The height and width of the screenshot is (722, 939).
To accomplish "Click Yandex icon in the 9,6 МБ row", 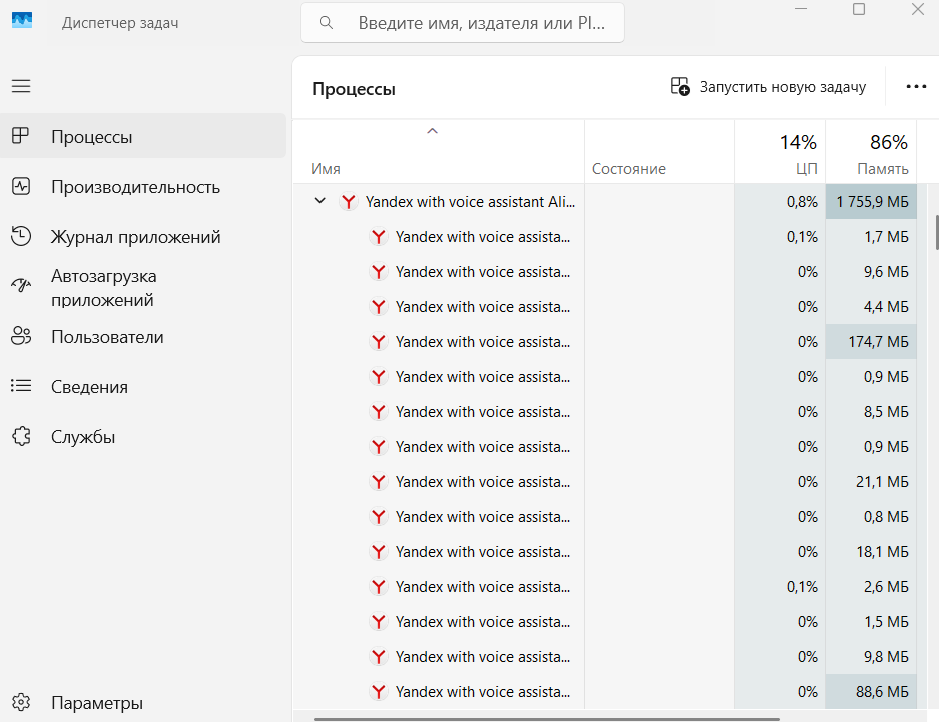I will (x=378, y=272).
